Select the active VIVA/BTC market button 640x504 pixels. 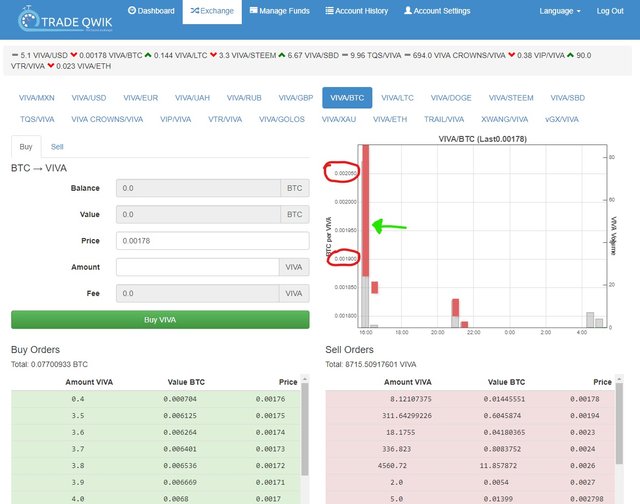347,98
